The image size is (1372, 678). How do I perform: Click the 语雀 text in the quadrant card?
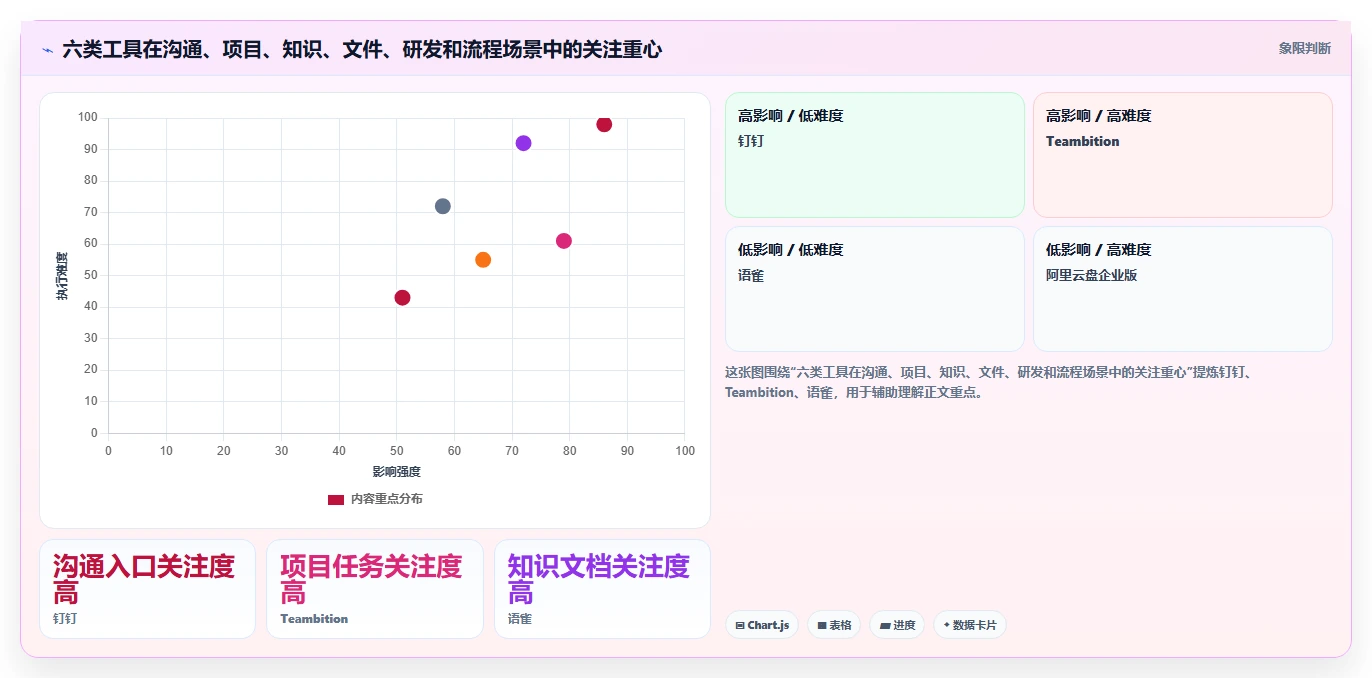click(x=751, y=275)
